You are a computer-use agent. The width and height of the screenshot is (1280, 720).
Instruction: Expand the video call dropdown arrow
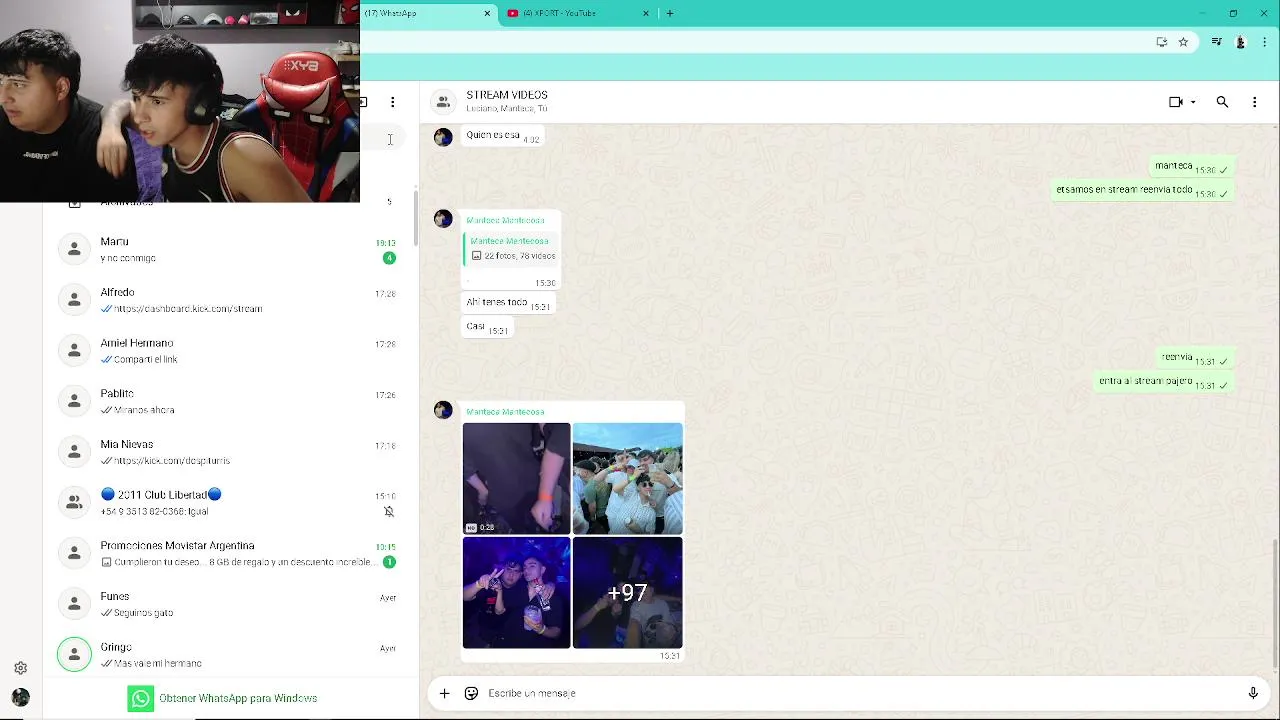[1193, 102]
